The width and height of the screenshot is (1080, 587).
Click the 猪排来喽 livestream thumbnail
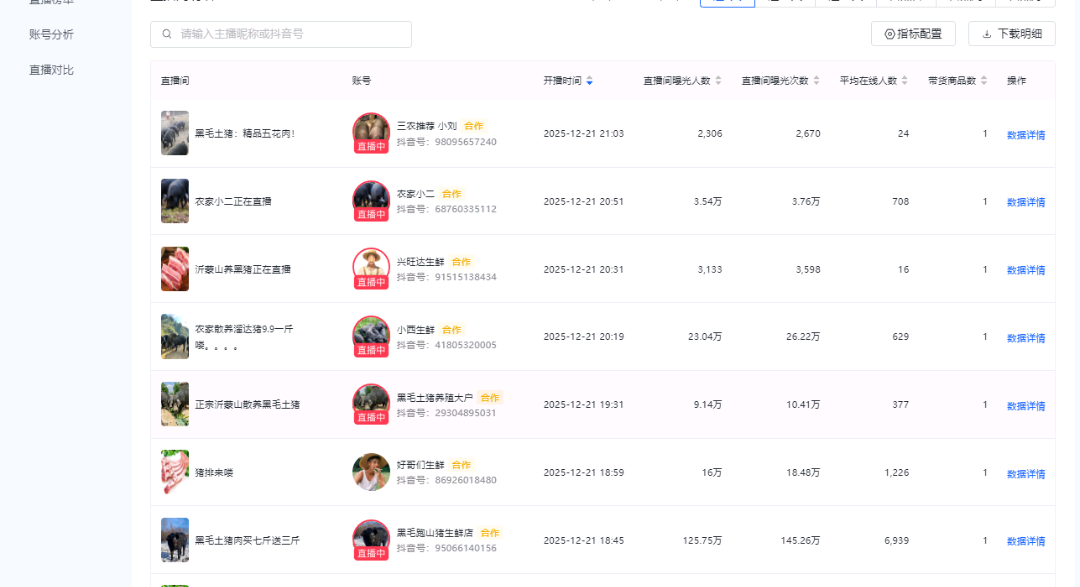pos(174,471)
